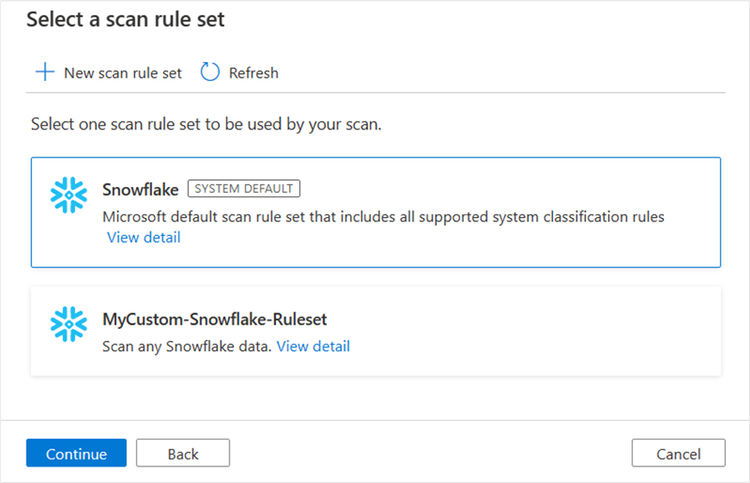
Task: Click the Select one scan rule set instruction text
Action: tap(206, 125)
